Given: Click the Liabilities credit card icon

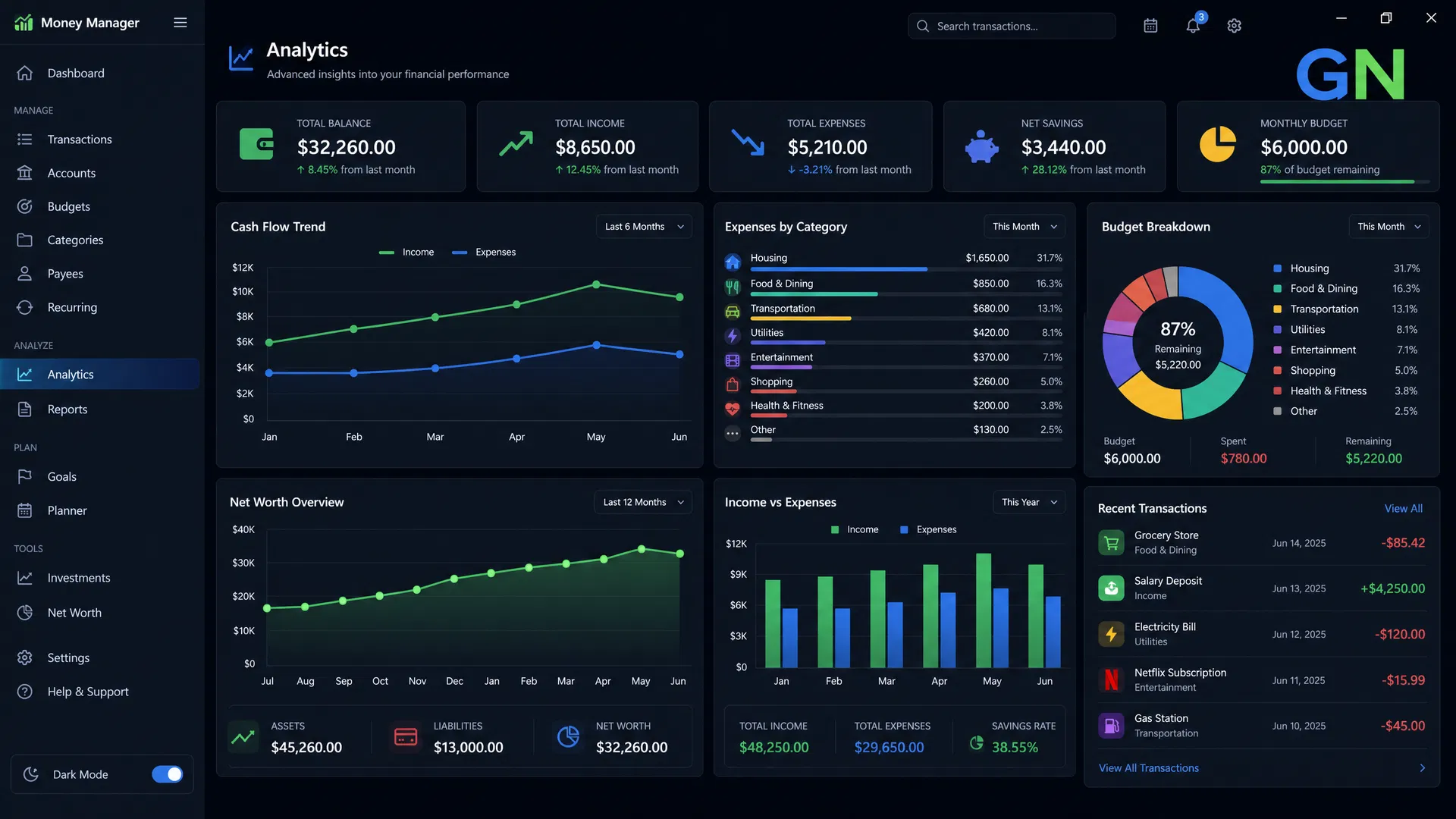Looking at the screenshot, I should 406,736.
